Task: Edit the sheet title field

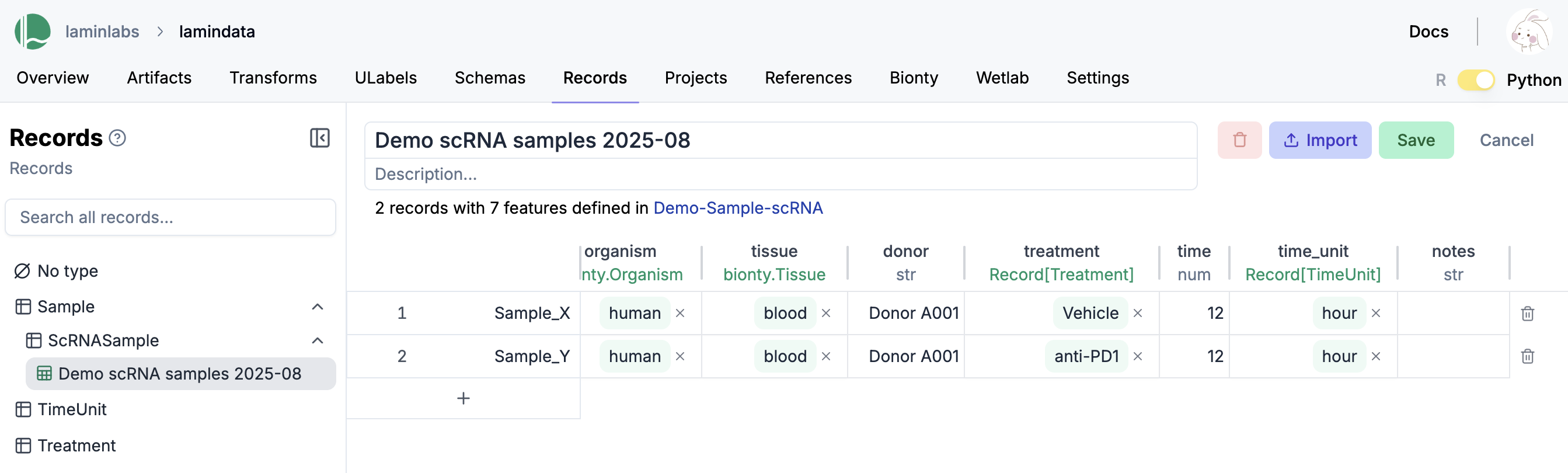Action: point(780,141)
